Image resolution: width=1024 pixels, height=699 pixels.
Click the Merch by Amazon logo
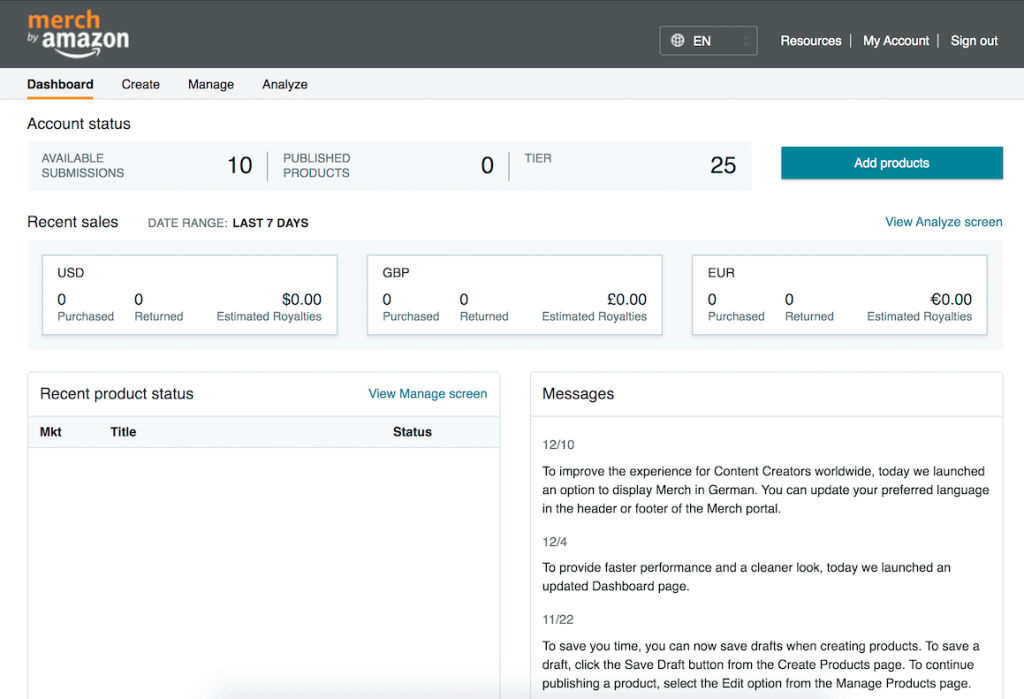[78, 34]
